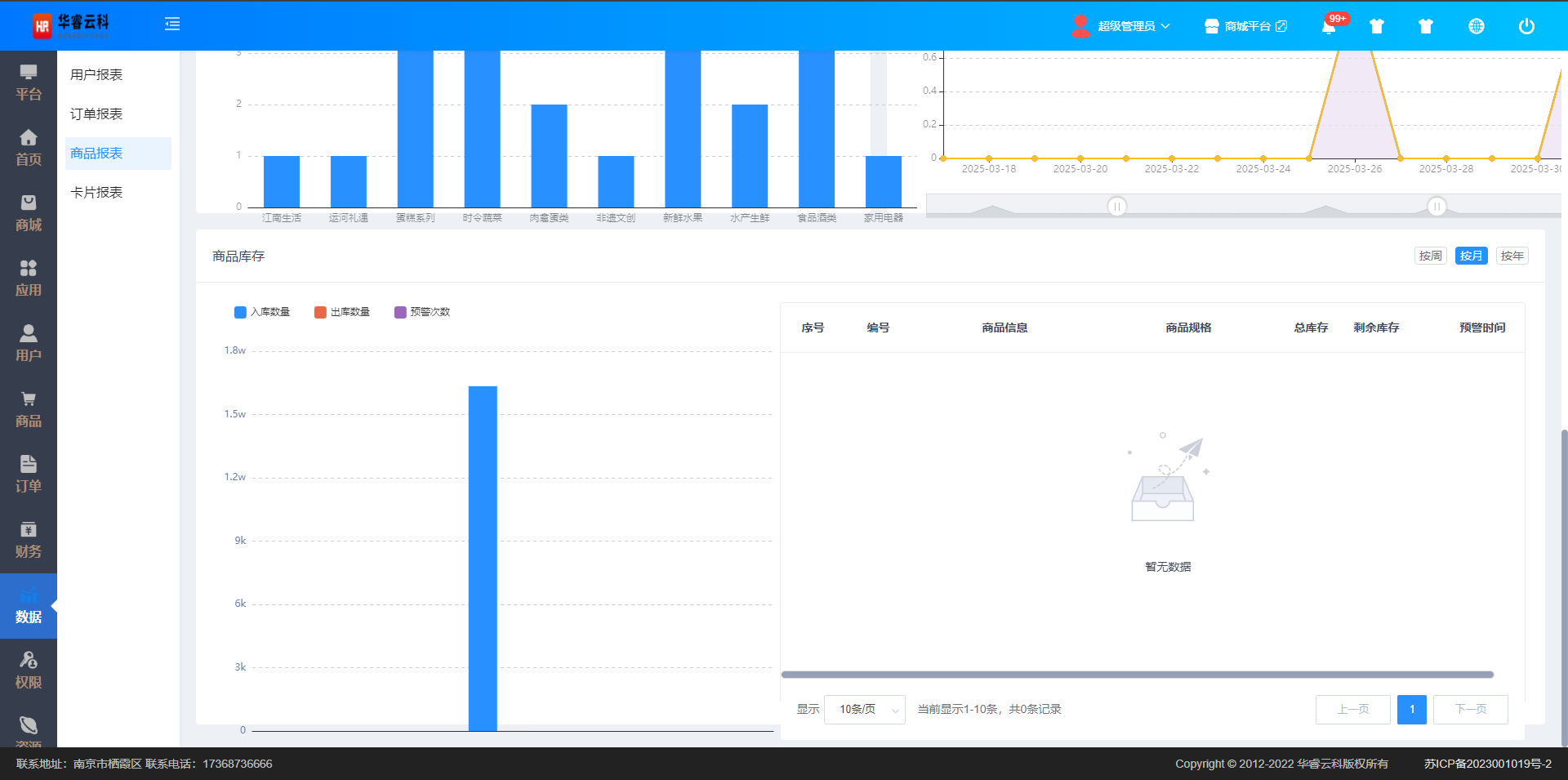Go to the 首页 home icon
This screenshot has width=1568, height=780.
29,147
